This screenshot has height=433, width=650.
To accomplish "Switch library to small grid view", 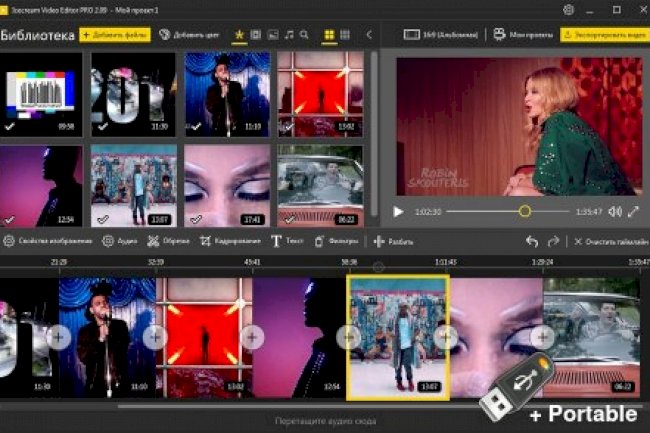I will [x=345, y=34].
